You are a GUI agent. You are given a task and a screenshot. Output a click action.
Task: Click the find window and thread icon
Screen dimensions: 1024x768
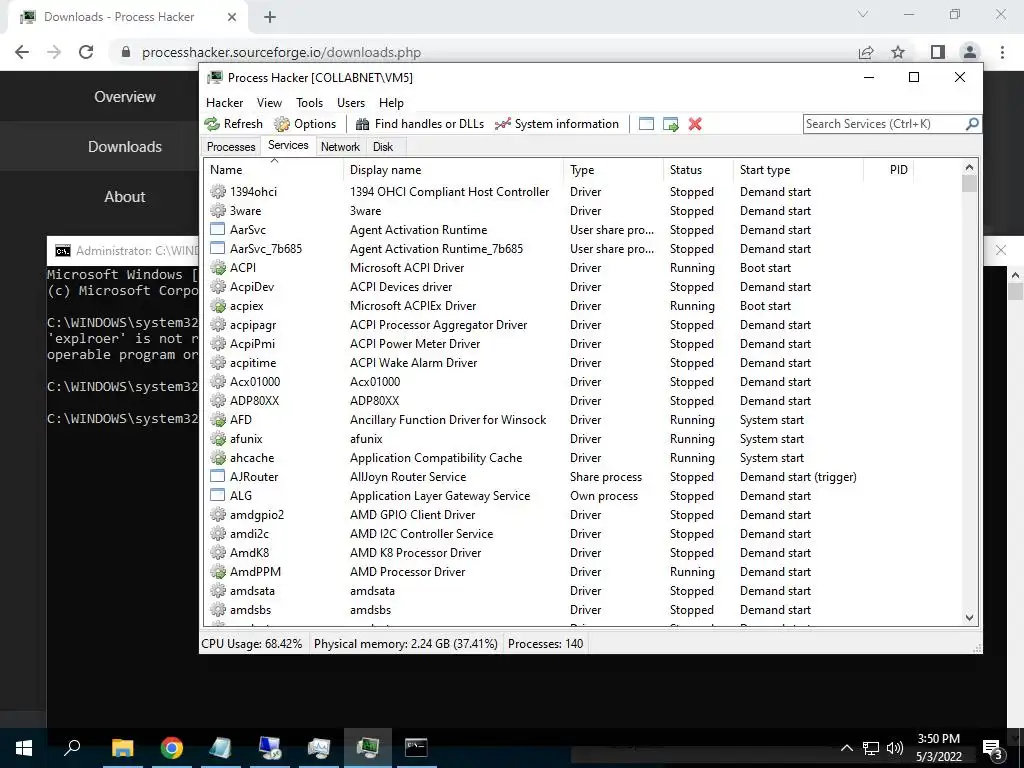(671, 124)
